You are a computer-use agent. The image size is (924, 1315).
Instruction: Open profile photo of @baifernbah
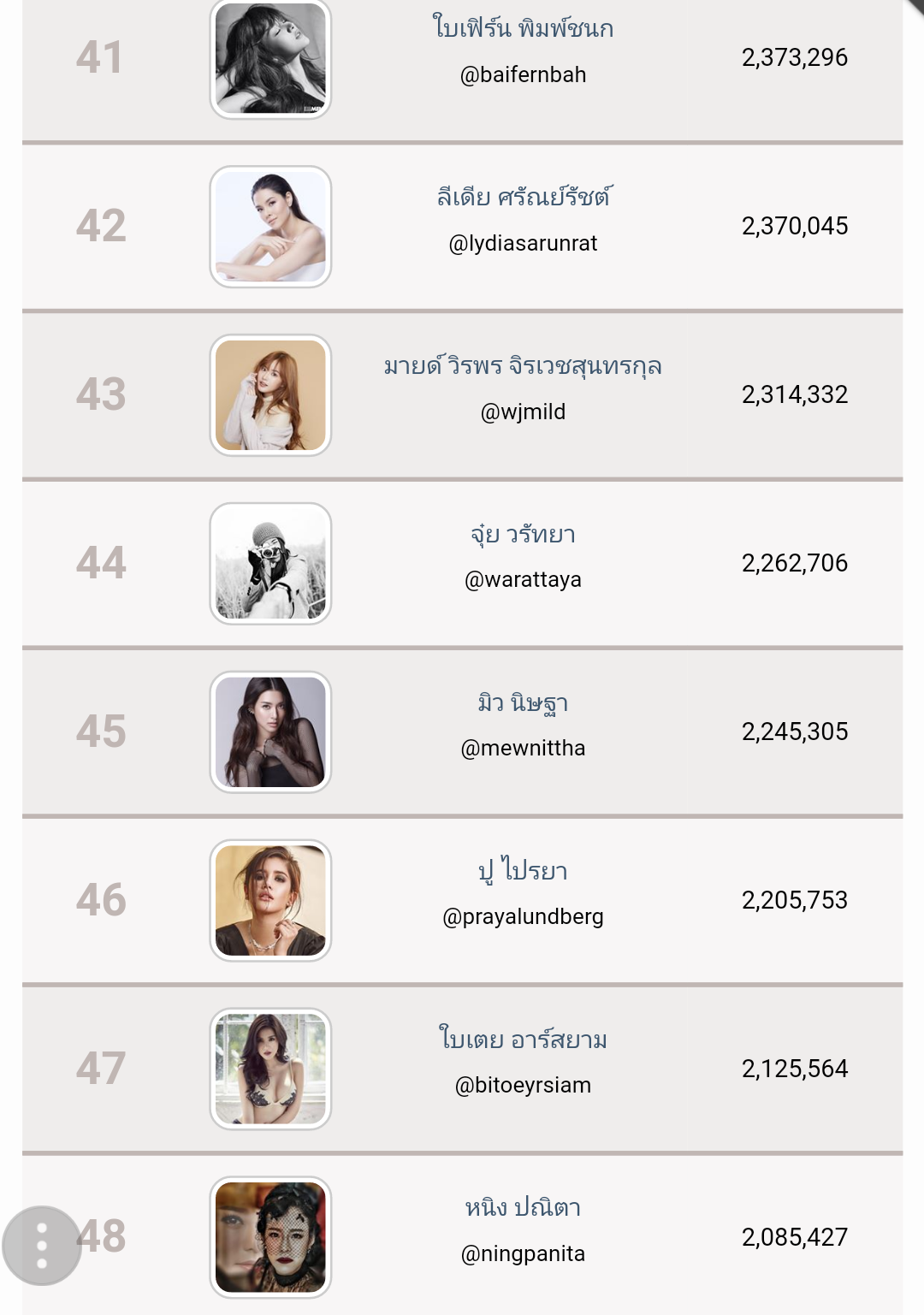(x=270, y=58)
